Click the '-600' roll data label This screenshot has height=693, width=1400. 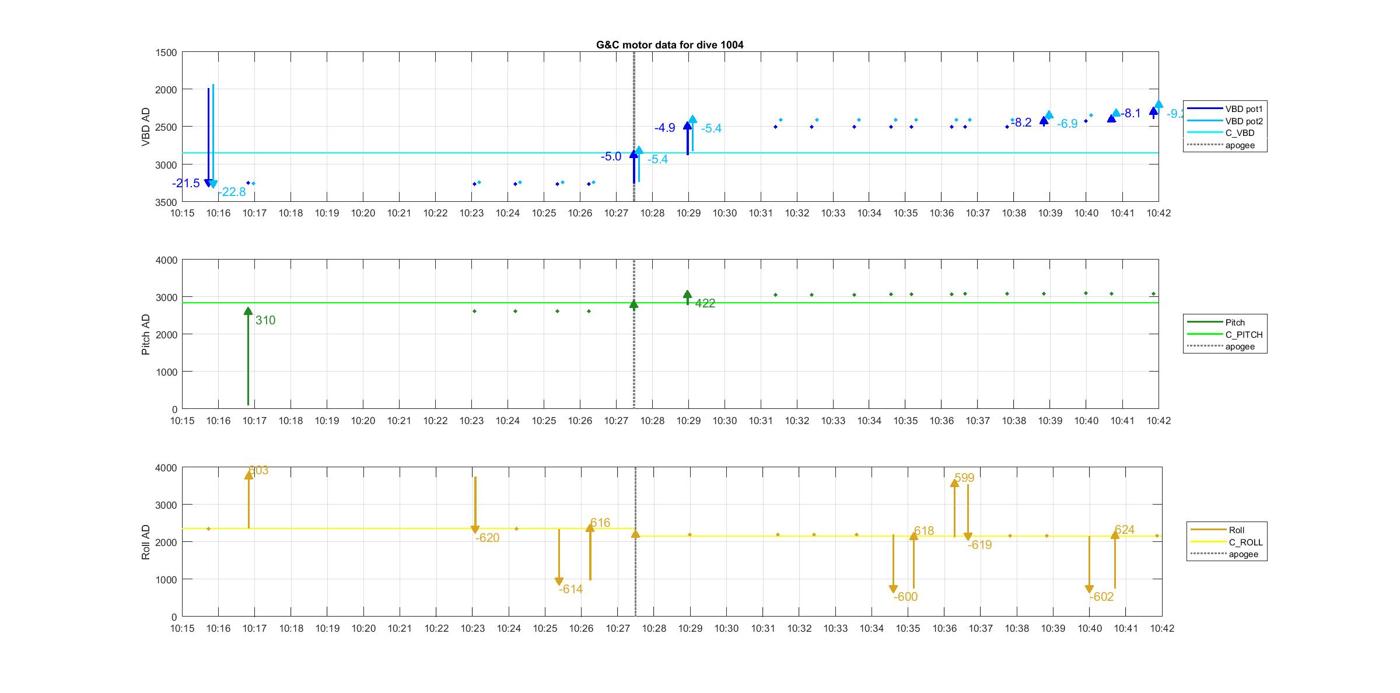[905, 598]
